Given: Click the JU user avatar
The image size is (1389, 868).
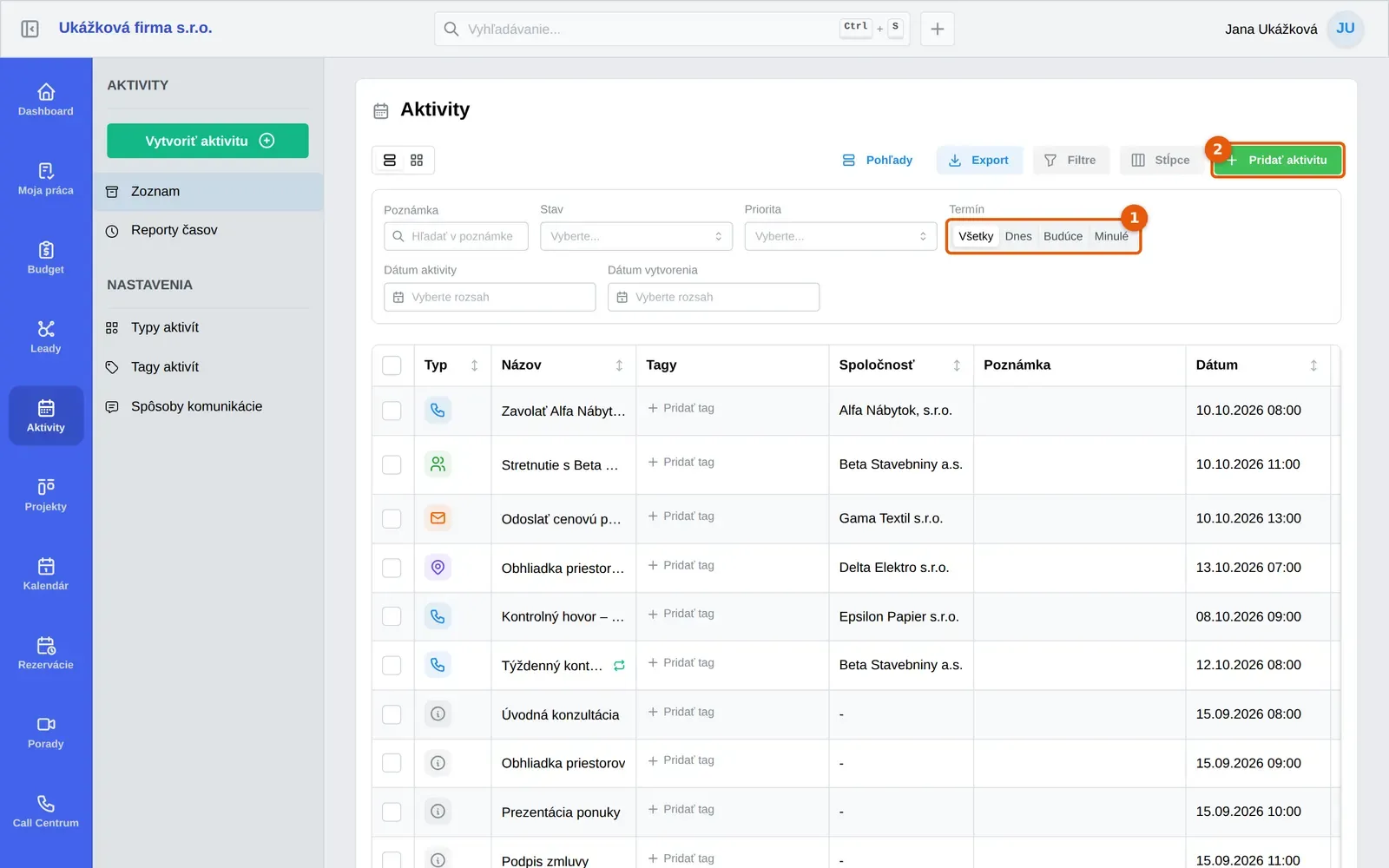Looking at the screenshot, I should [1346, 29].
